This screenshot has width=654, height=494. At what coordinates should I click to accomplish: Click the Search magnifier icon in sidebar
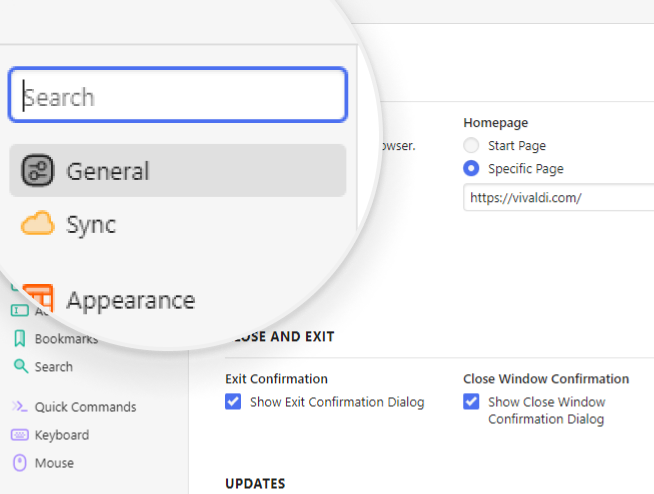[x=20, y=366]
